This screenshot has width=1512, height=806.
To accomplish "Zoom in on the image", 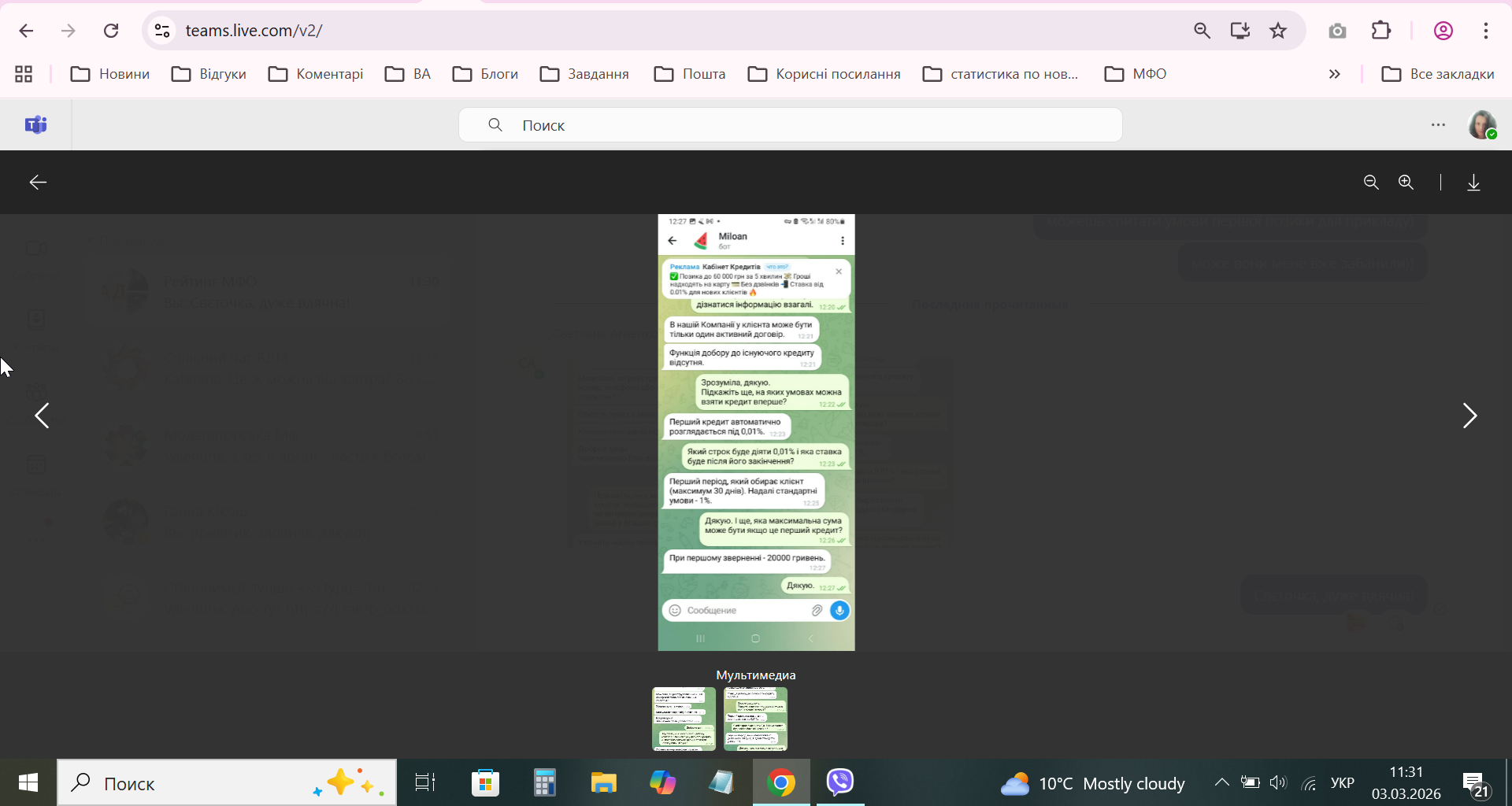I will 1406,183.
